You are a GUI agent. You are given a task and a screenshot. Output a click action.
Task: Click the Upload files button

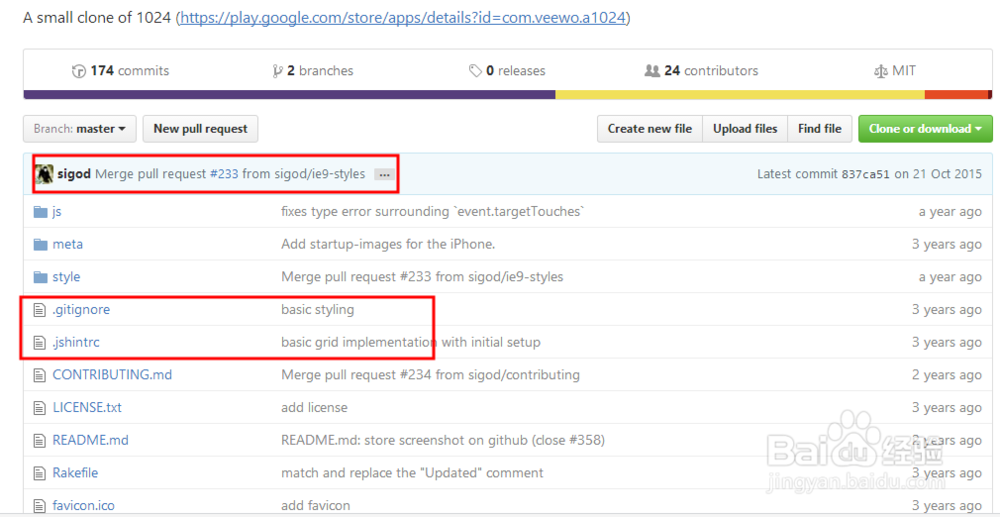745,129
